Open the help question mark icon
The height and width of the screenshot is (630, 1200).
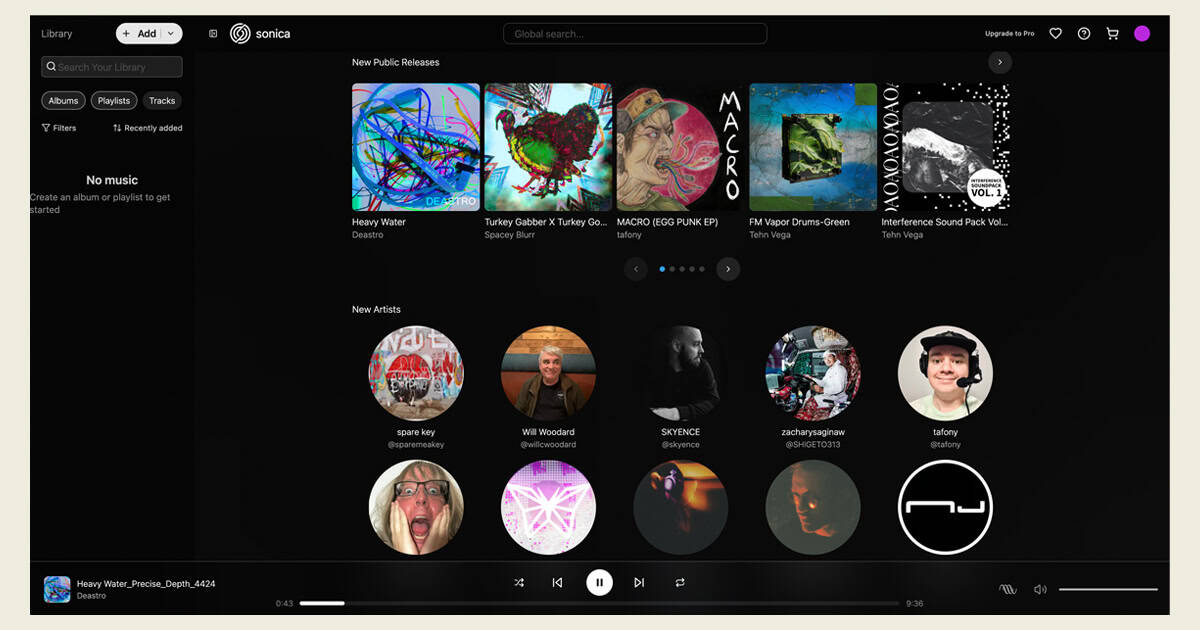tap(1084, 34)
